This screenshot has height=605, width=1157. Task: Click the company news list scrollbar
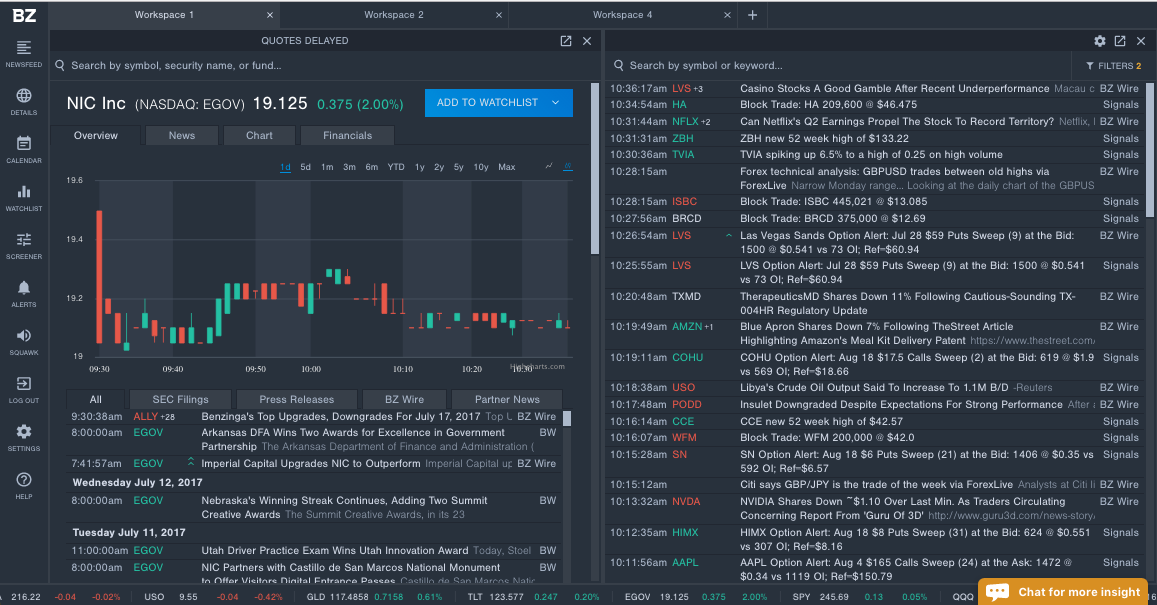click(x=567, y=418)
